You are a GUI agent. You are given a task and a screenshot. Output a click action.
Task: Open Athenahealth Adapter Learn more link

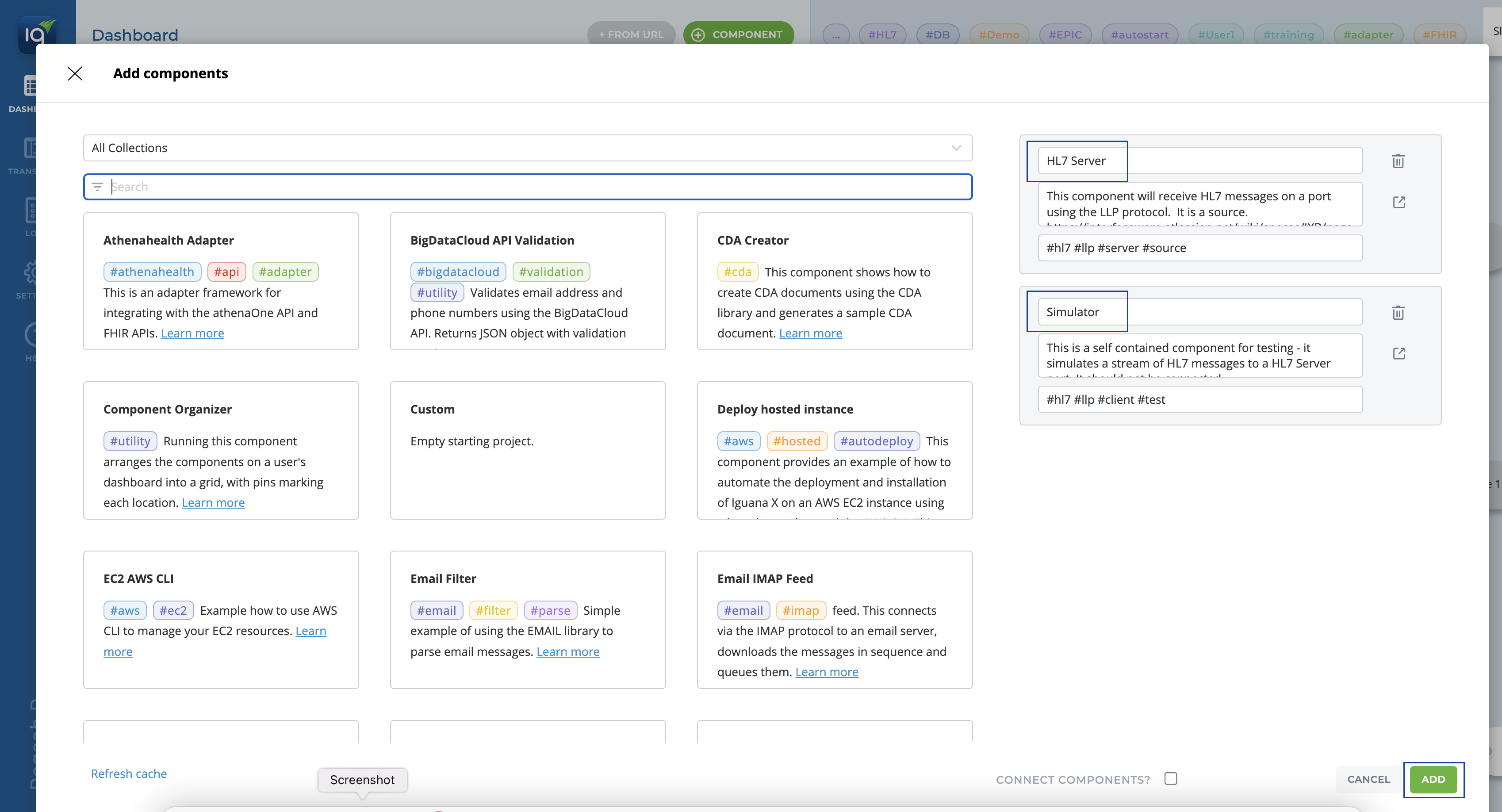(192, 333)
